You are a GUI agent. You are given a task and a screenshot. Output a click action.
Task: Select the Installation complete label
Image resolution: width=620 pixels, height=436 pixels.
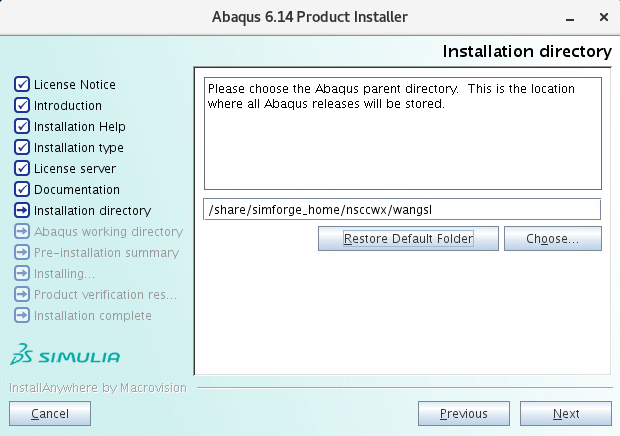[x=93, y=315]
